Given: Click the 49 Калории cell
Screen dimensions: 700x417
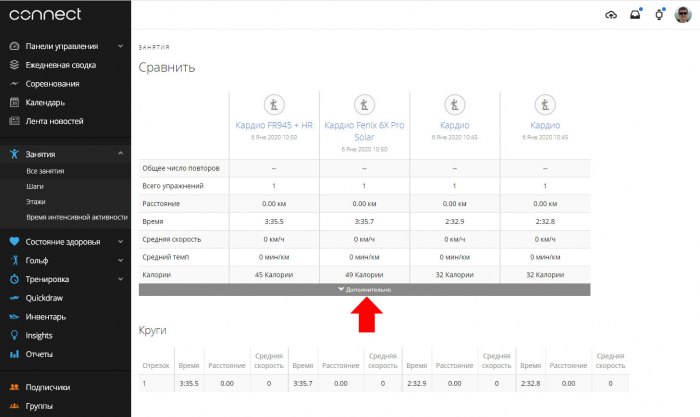Looking at the screenshot, I should point(364,275).
